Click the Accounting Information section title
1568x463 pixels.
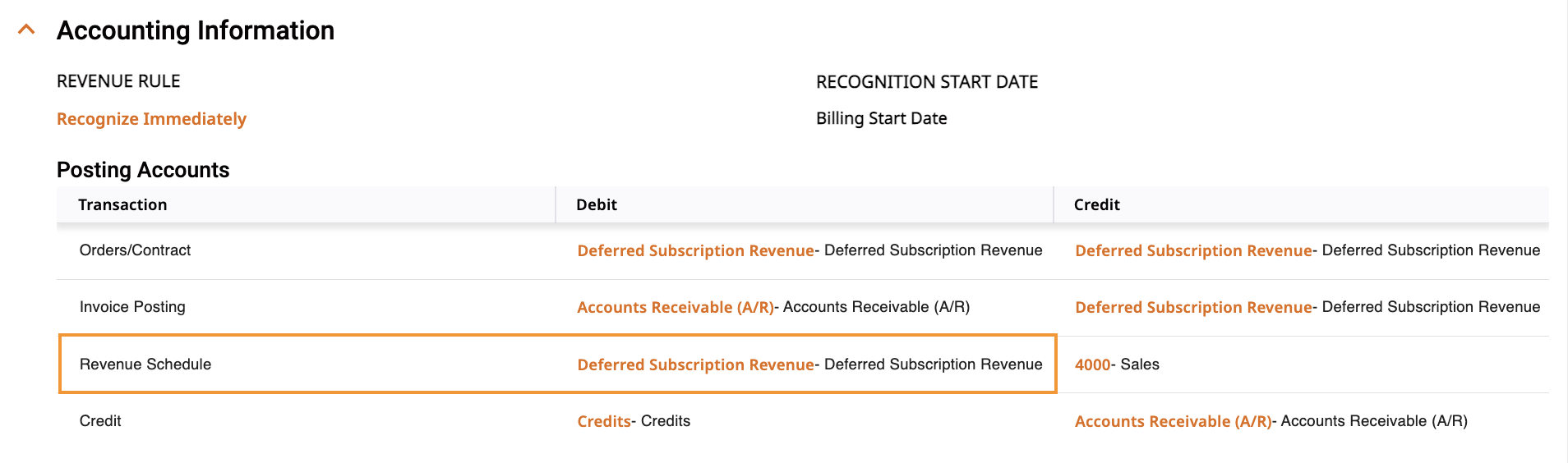pyautogui.click(x=196, y=30)
